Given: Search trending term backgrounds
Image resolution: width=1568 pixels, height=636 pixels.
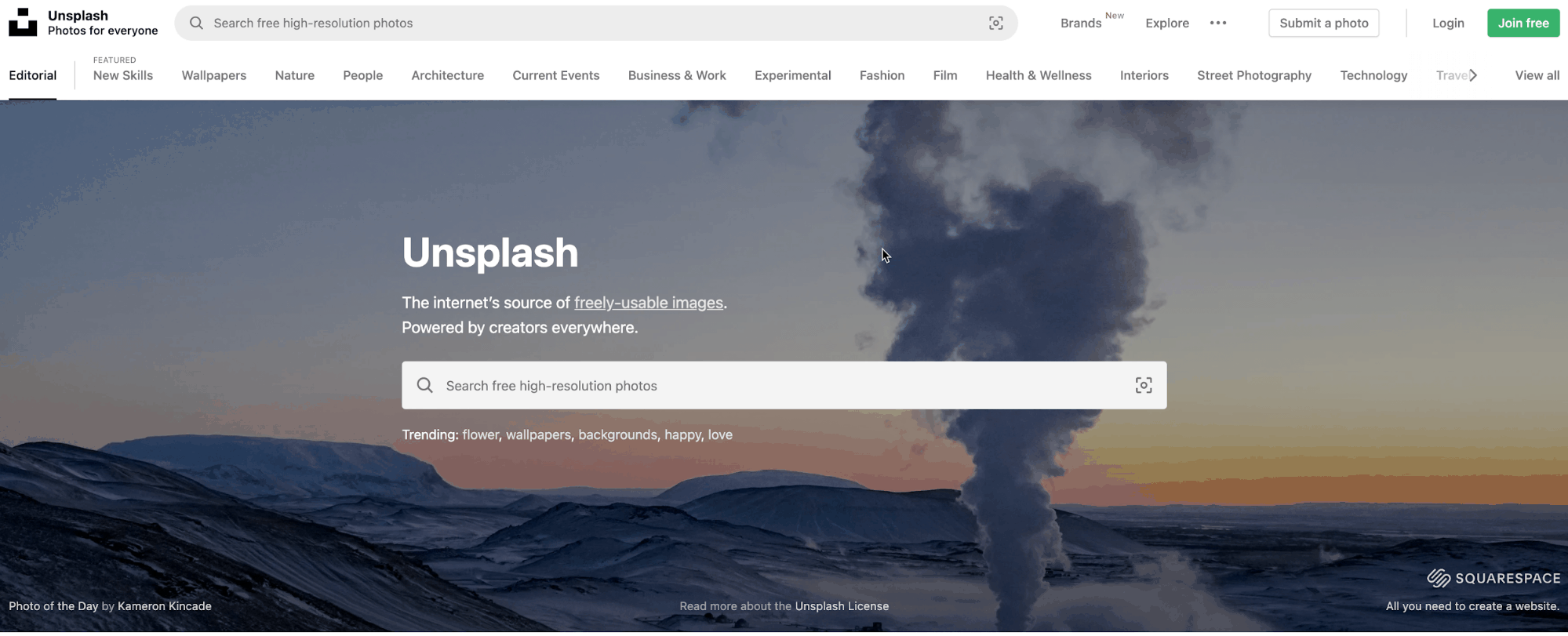Looking at the screenshot, I should pos(618,434).
